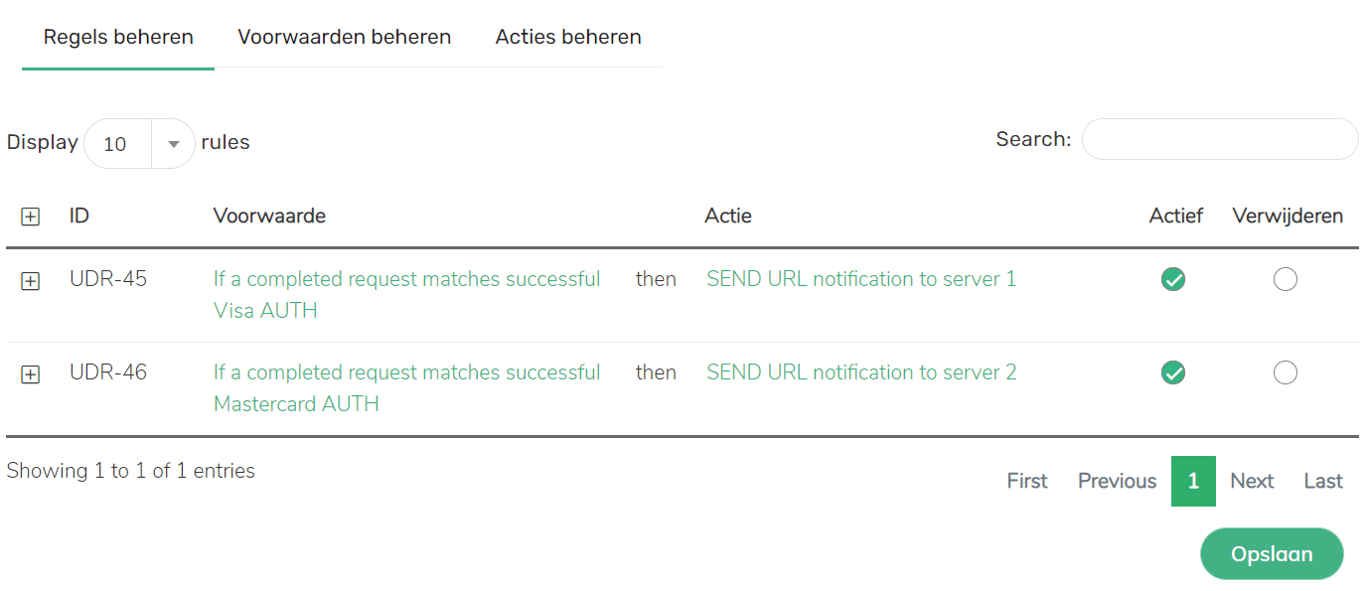Expand row details for UDR-46
This screenshot has height=591, width=1366.
pos(31,375)
